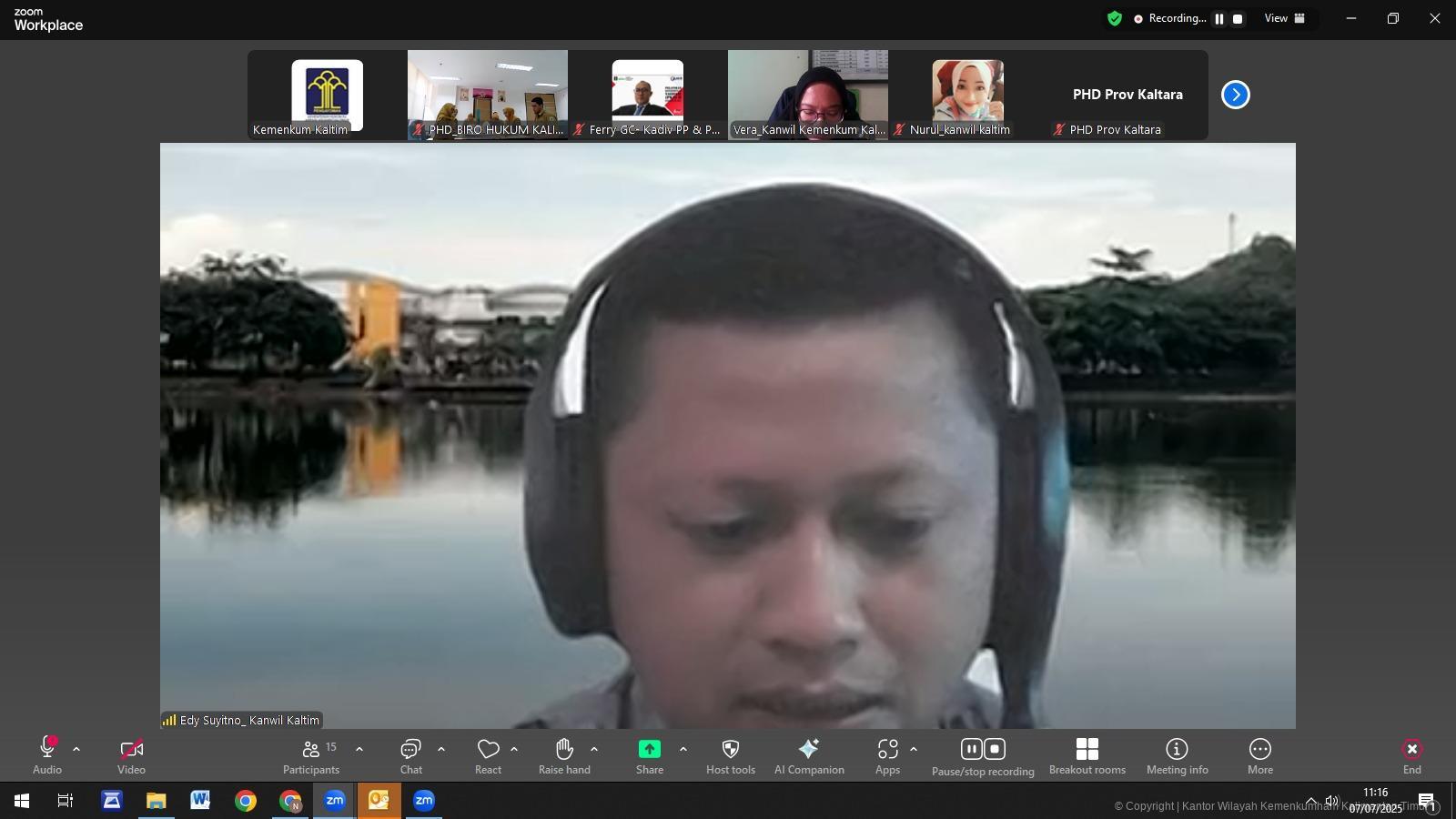Select Ferry GC- Kadiv PP thumbnail
This screenshot has width=1456, height=819.
(648, 95)
